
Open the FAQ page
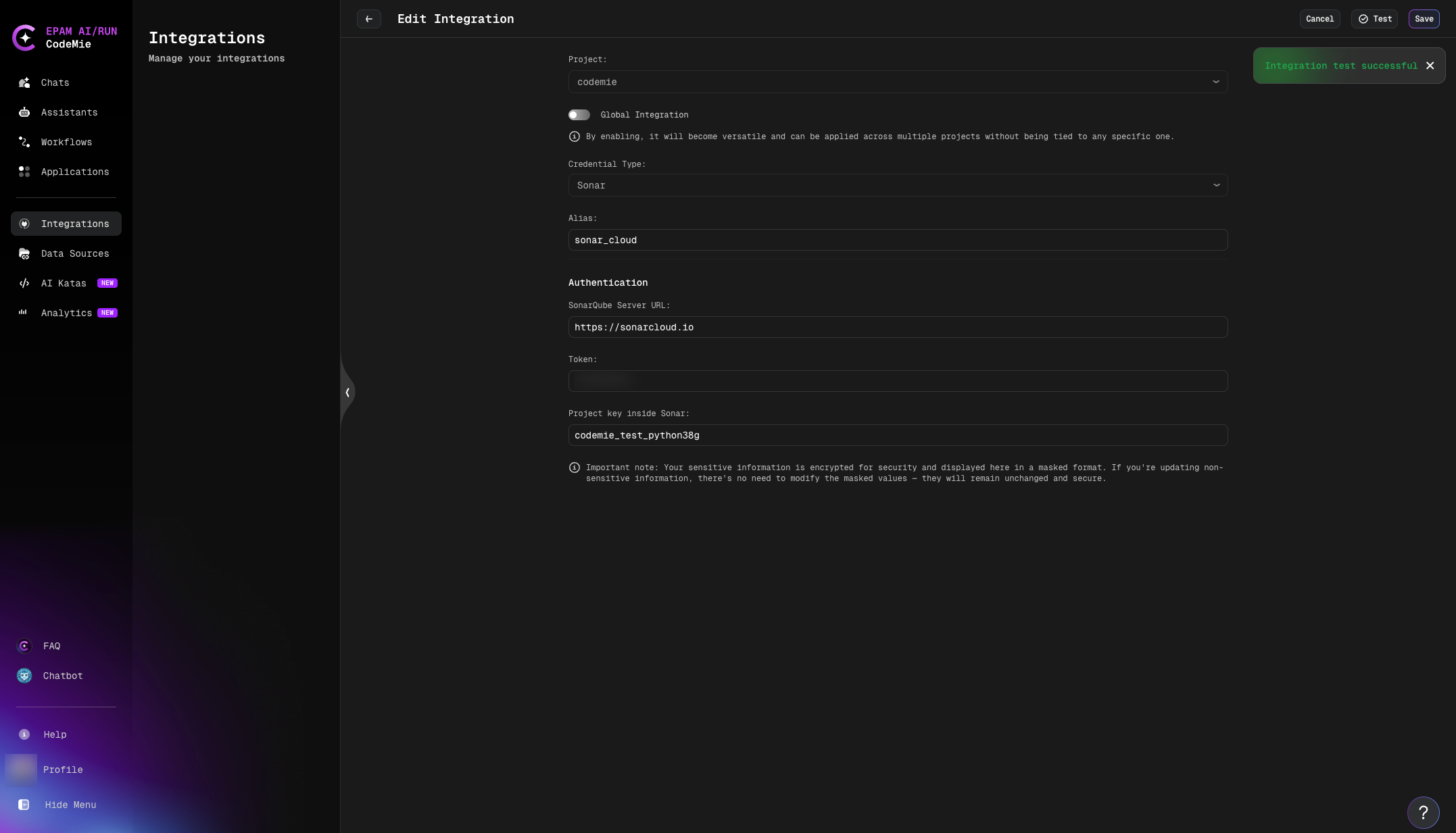pos(51,646)
